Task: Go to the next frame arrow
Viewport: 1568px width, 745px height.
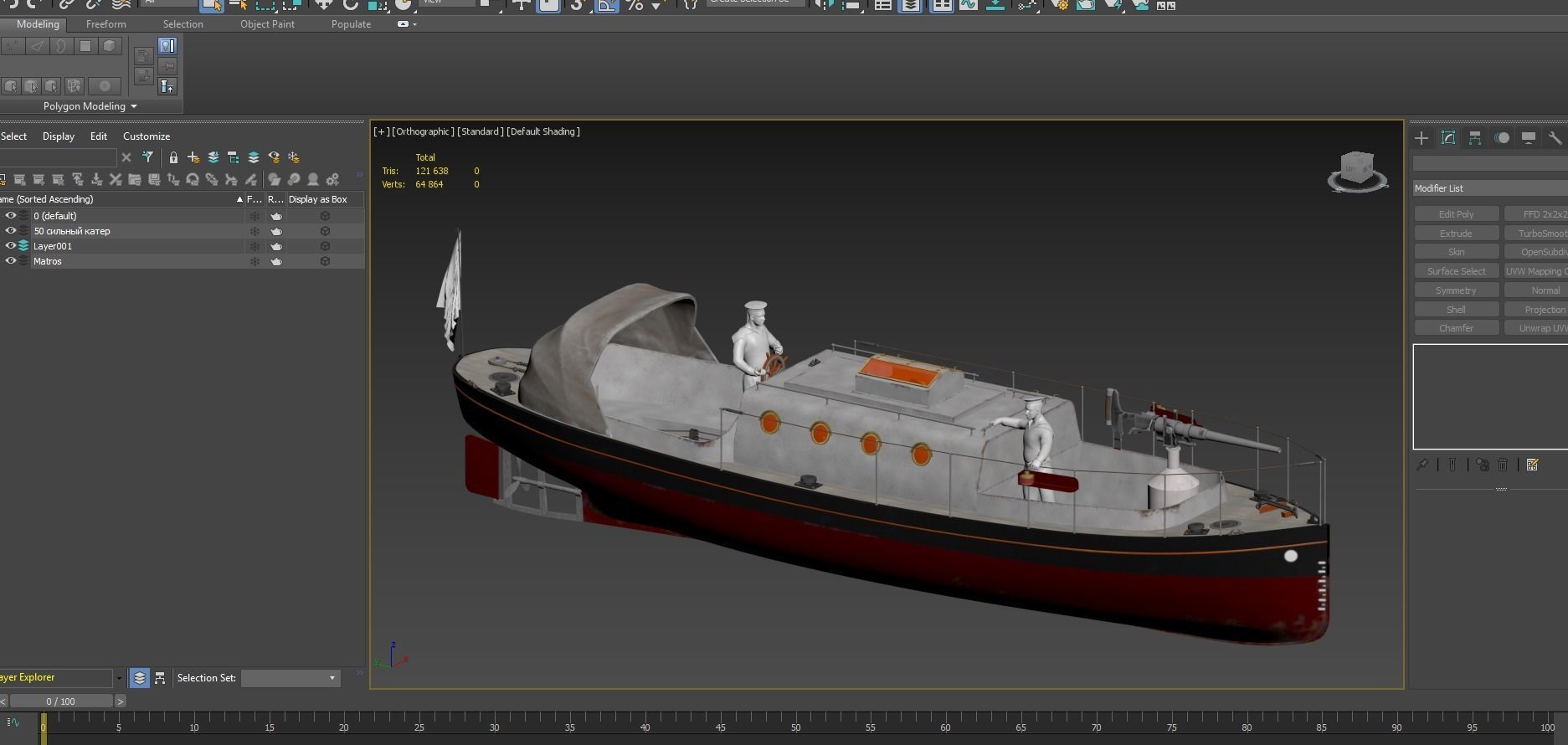Action: 121,701
